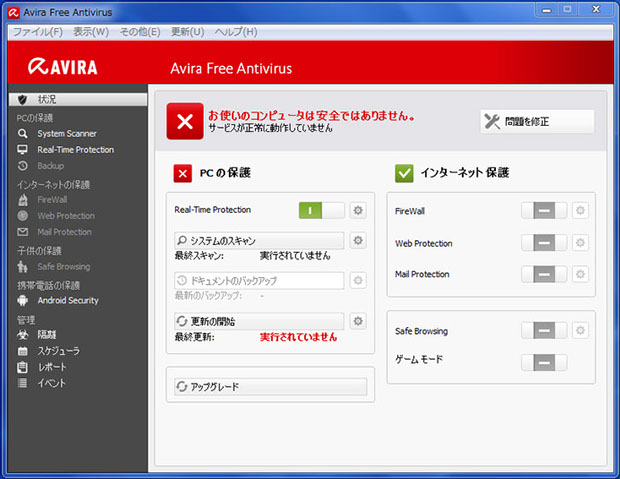Select 状況 status in the sidebar
This screenshot has height=479, width=620.
click(x=78, y=99)
